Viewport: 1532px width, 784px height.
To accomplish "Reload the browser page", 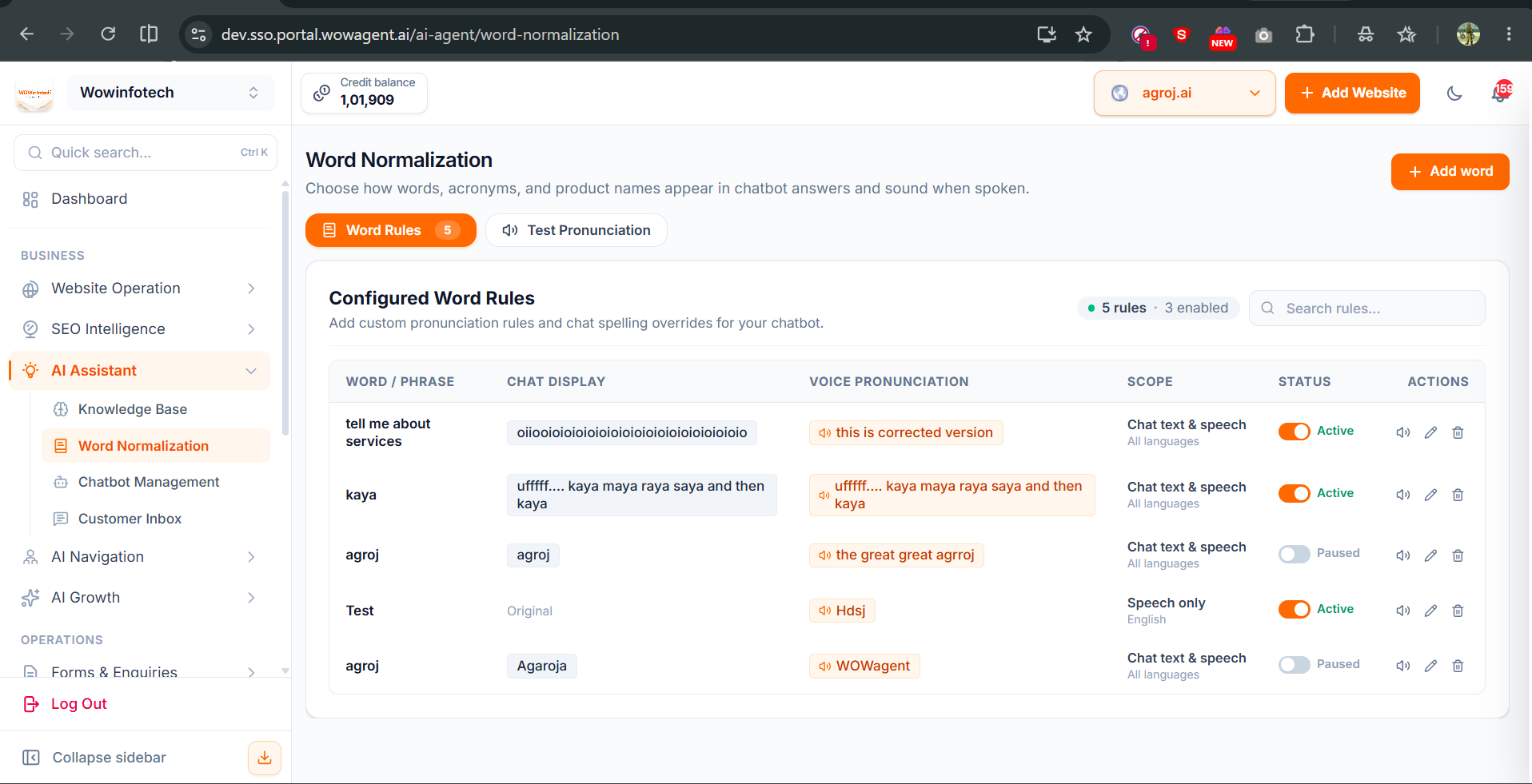I will [108, 34].
